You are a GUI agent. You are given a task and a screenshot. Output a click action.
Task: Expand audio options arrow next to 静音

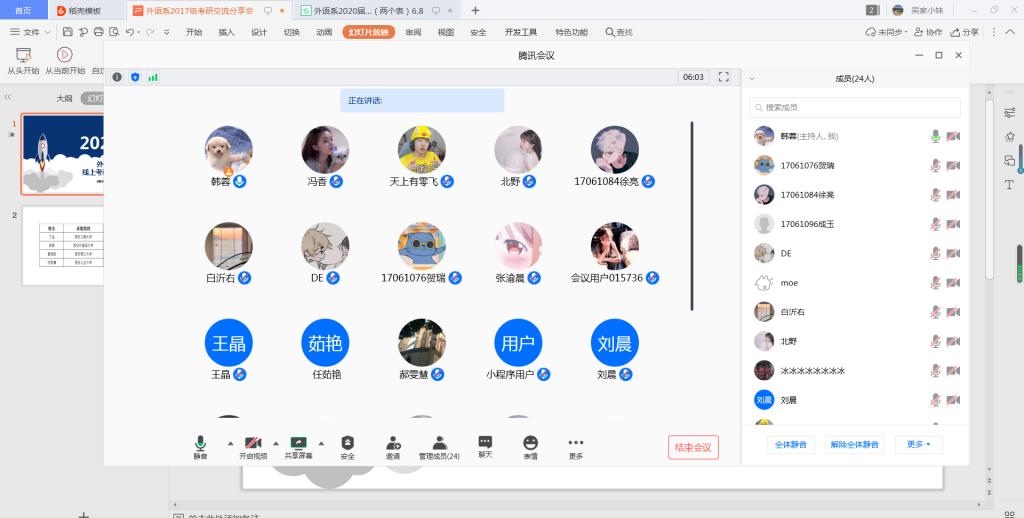click(x=230, y=443)
